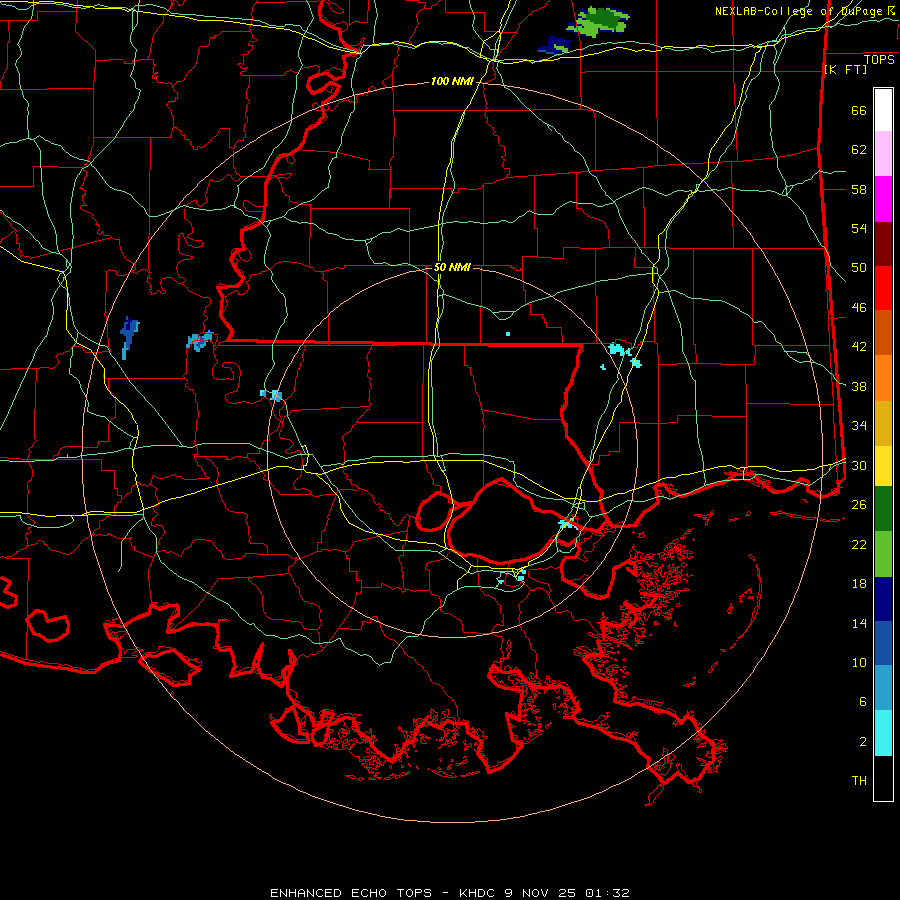This screenshot has width=900, height=900.
Task: Select the yellow legend color block
Action: [x=883, y=466]
